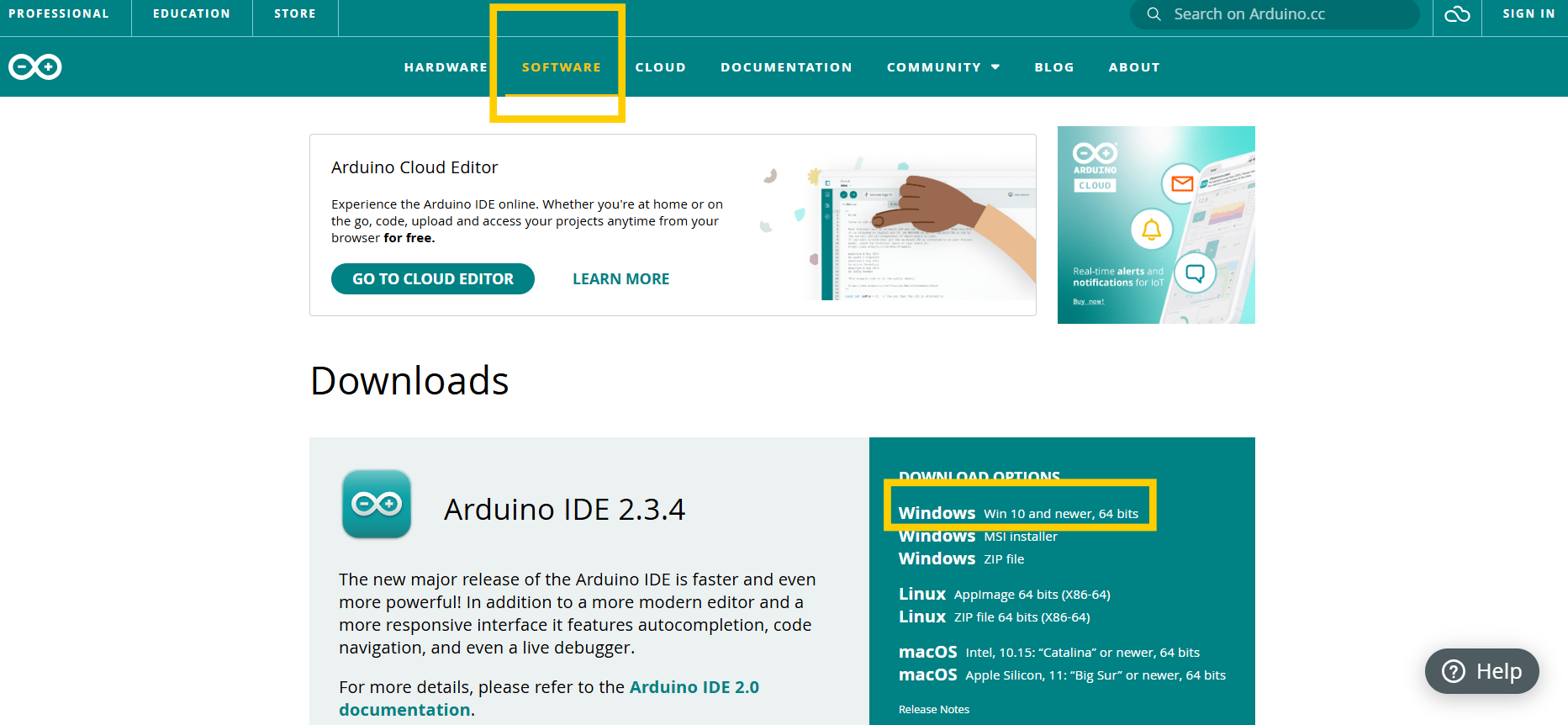Image resolution: width=1568 pixels, height=725 pixels.
Task: Expand the Community dropdown arrow
Action: 995,67
